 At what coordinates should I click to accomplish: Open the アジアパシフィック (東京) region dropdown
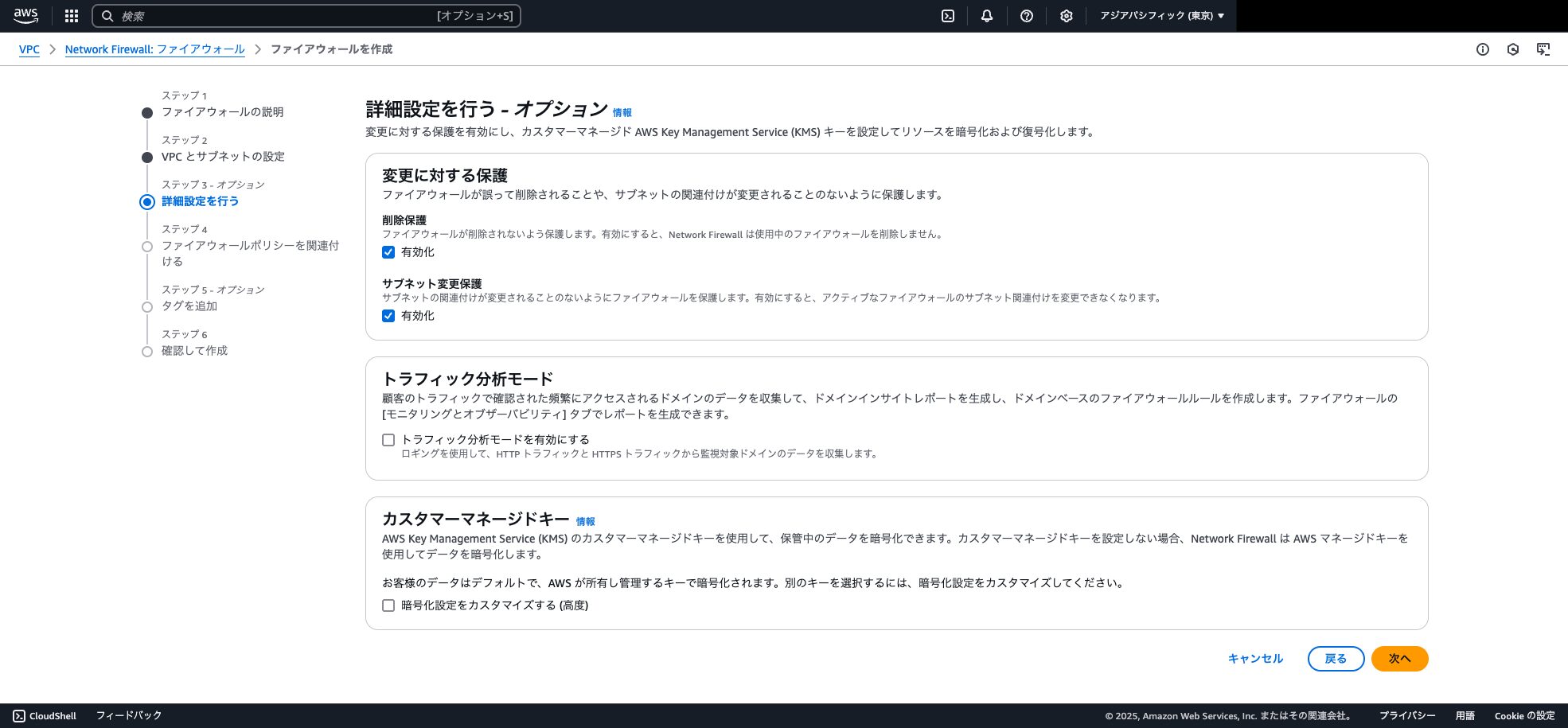[1162, 16]
